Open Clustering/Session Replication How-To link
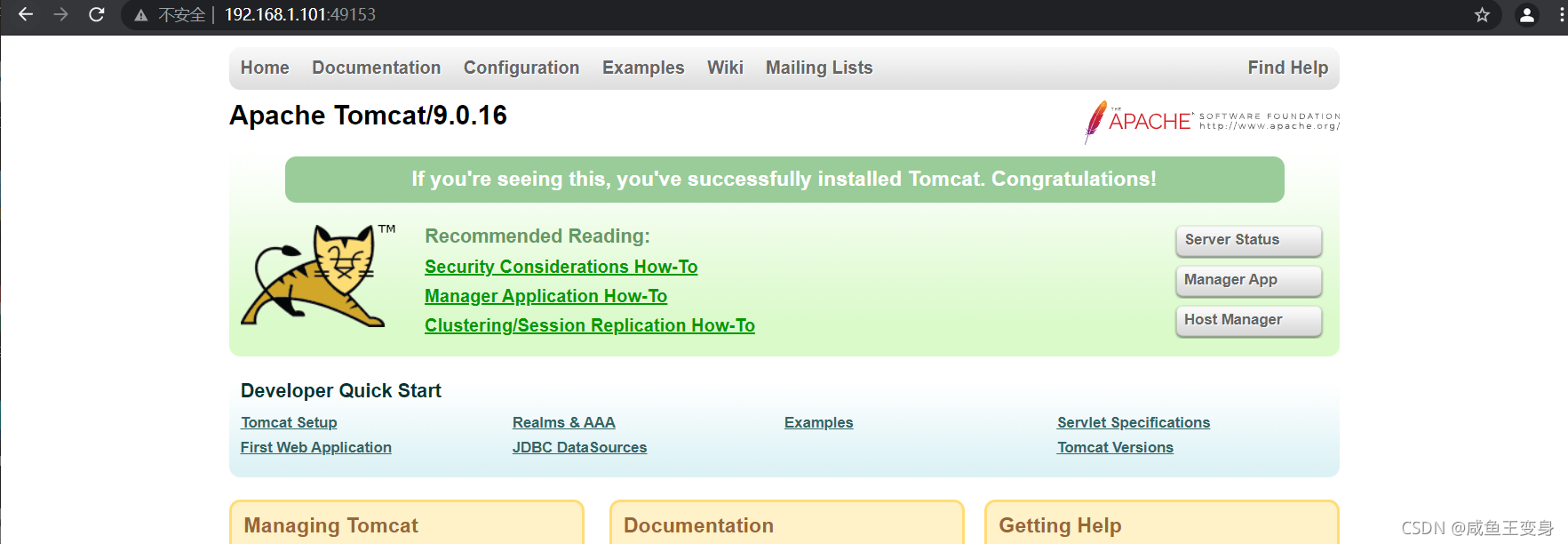This screenshot has width=1568, height=544. (x=589, y=325)
